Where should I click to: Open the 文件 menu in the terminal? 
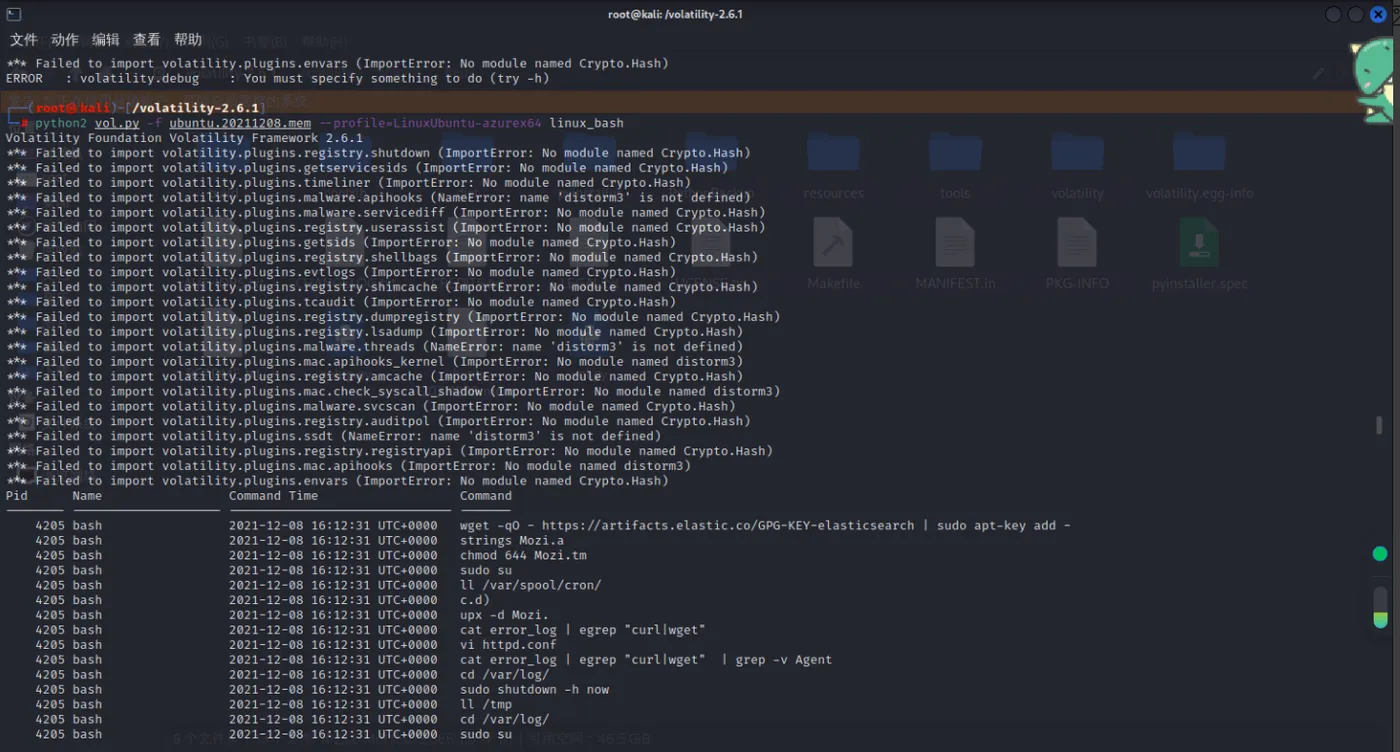24,40
